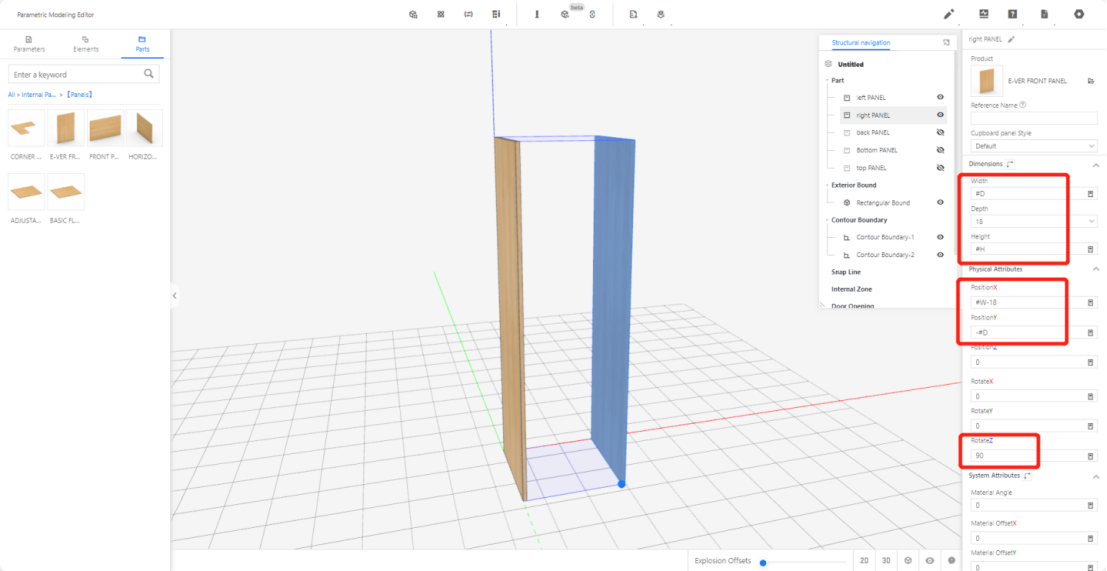Select the E-VER FRONT panel thumbnail
This screenshot has height=571, width=1107.
pyautogui.click(x=66, y=130)
